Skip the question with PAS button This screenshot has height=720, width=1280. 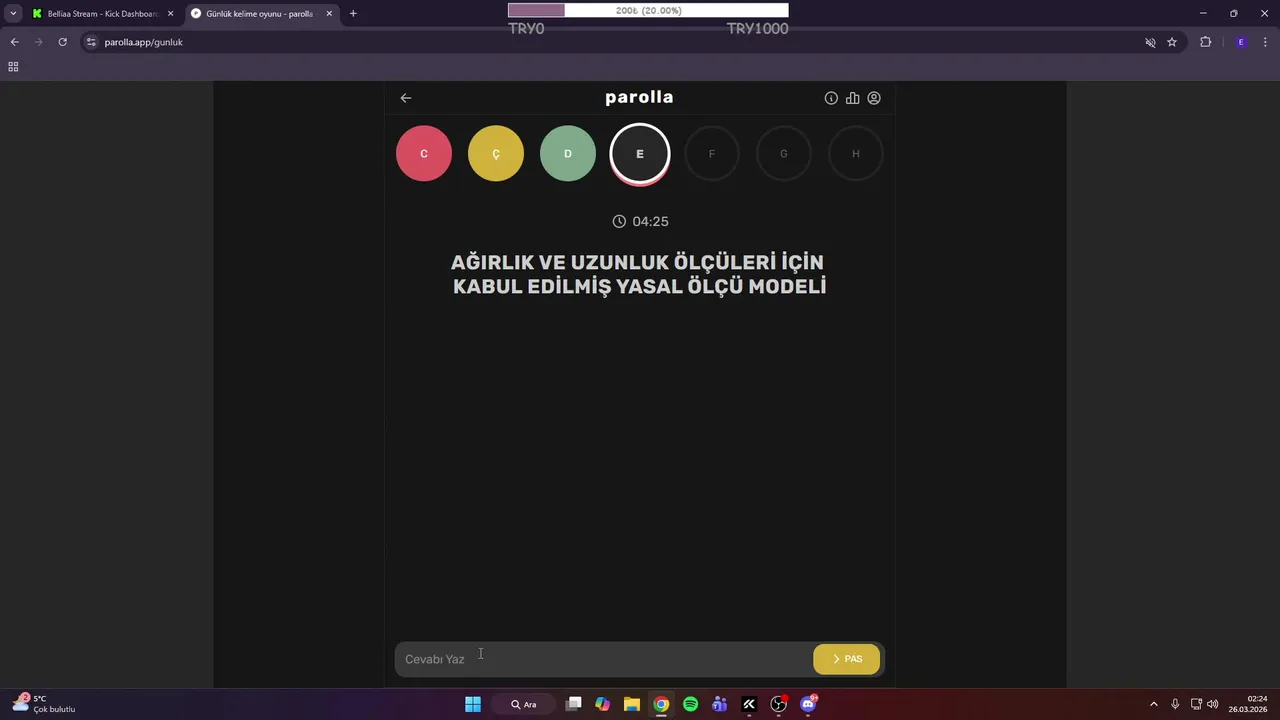(847, 659)
